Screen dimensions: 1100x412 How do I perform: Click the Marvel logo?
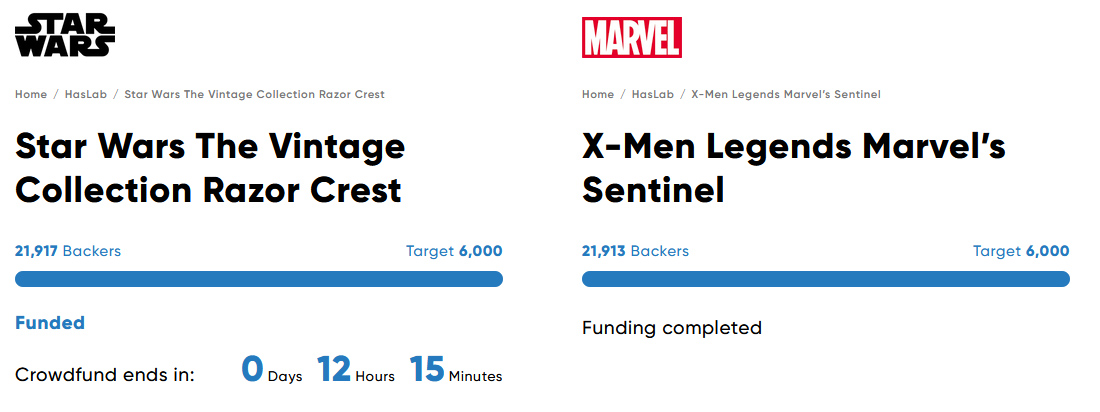coord(631,37)
